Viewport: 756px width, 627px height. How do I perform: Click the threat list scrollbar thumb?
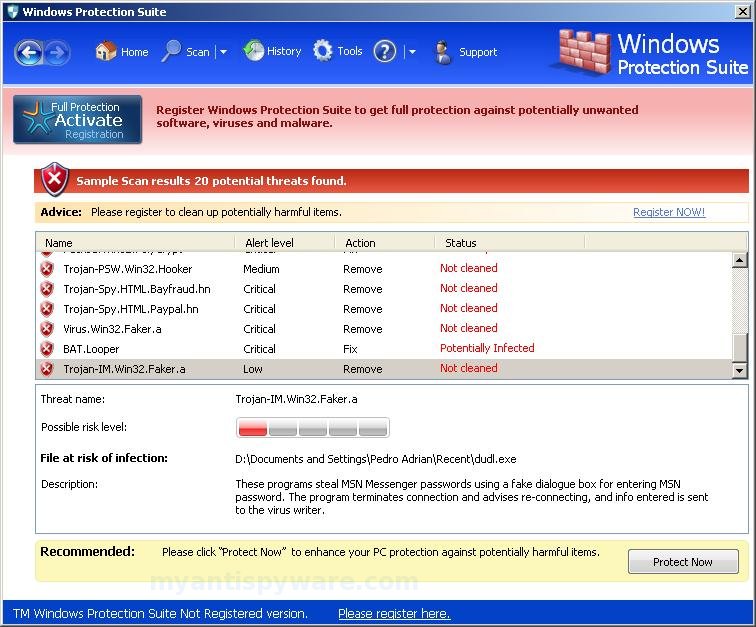(739, 347)
